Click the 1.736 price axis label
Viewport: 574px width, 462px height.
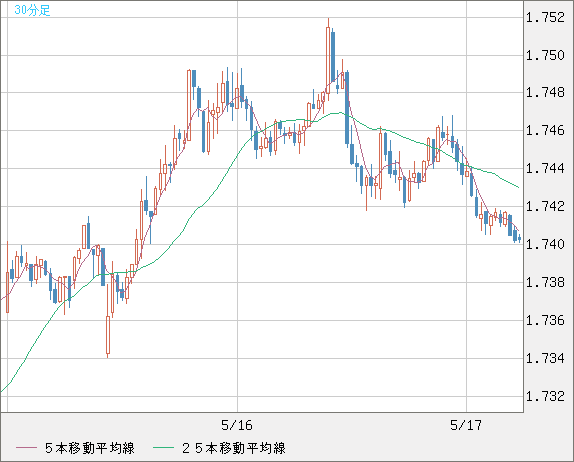(x=545, y=320)
